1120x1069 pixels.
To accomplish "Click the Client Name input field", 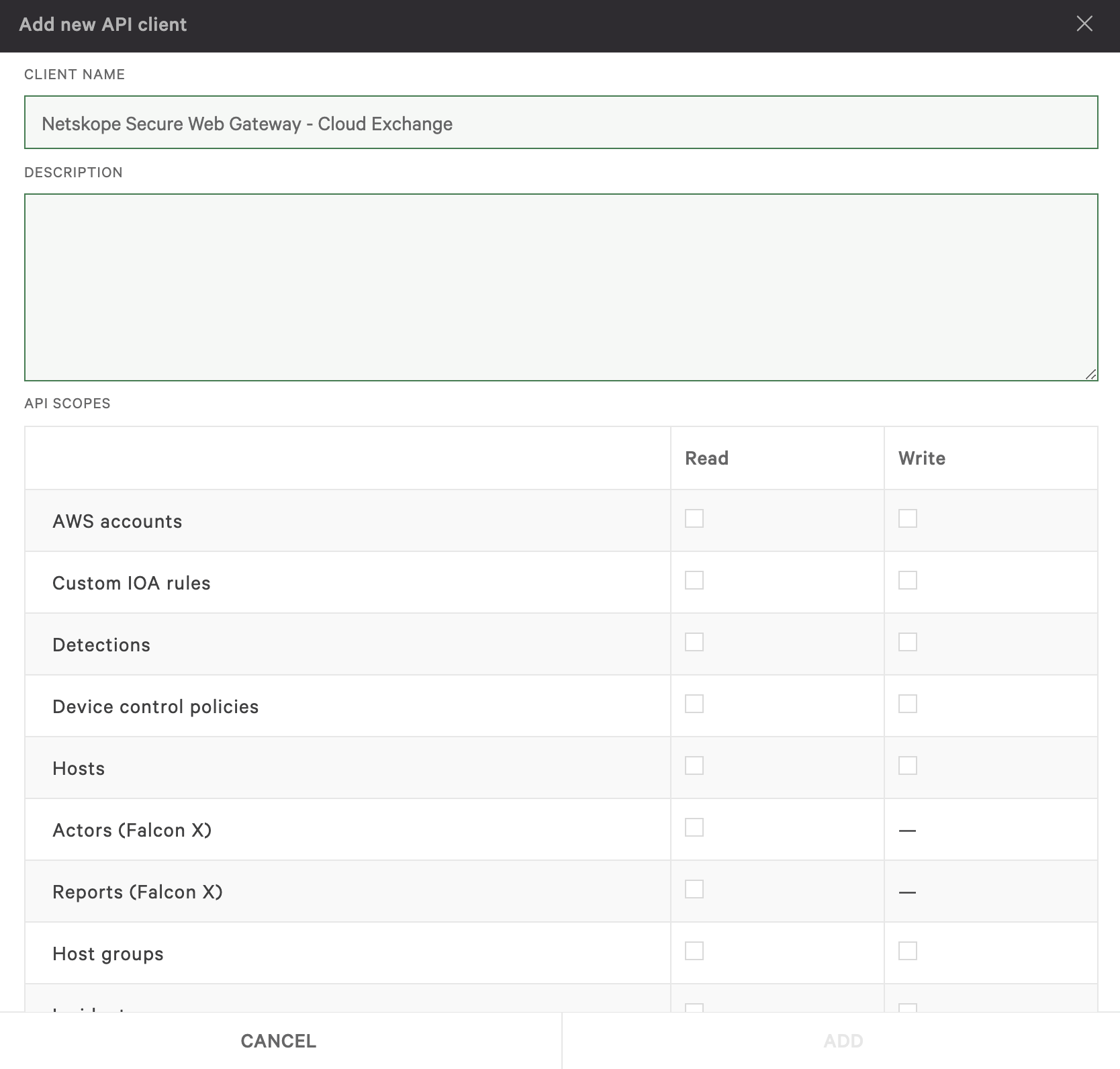I will click(561, 122).
